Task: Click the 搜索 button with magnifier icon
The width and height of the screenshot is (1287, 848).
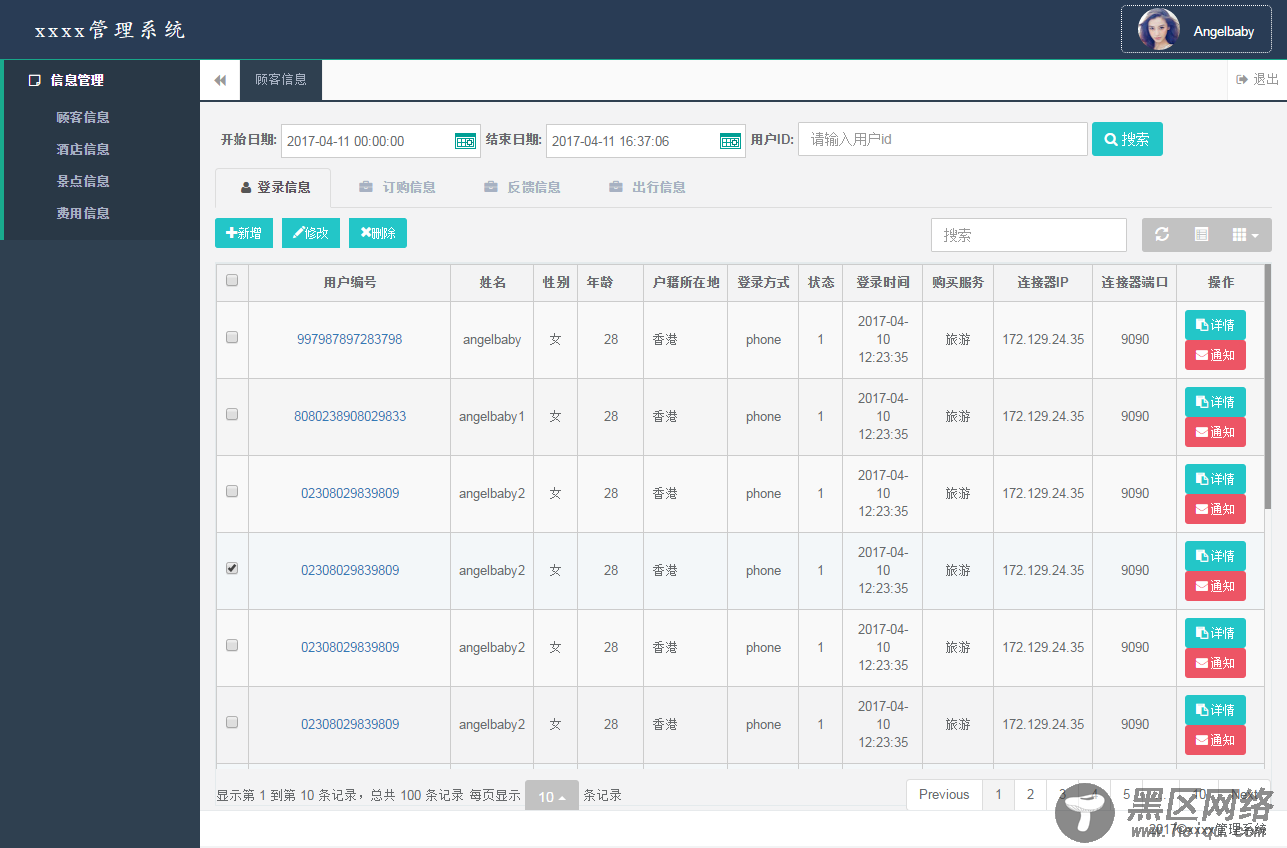Action: point(1127,139)
